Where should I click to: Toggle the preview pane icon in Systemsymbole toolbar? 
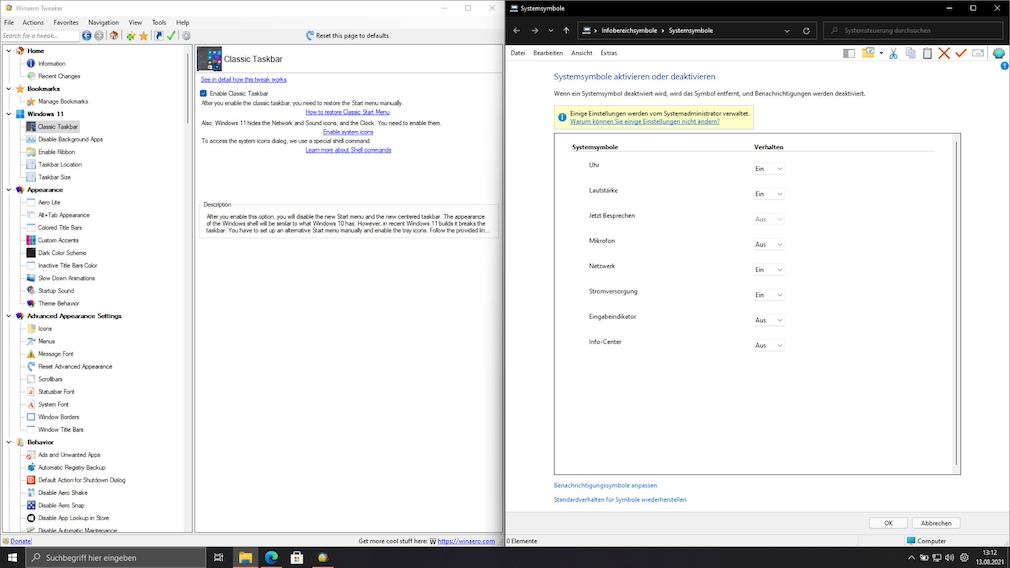849,53
